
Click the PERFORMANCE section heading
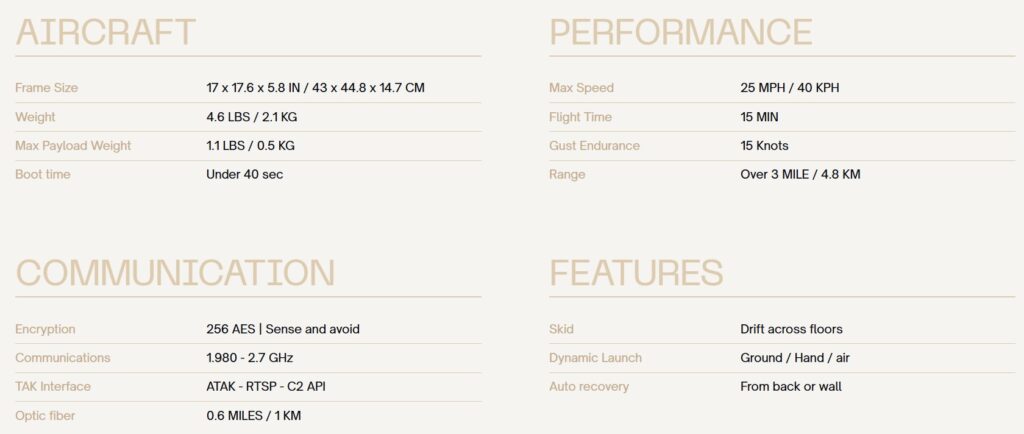[680, 32]
